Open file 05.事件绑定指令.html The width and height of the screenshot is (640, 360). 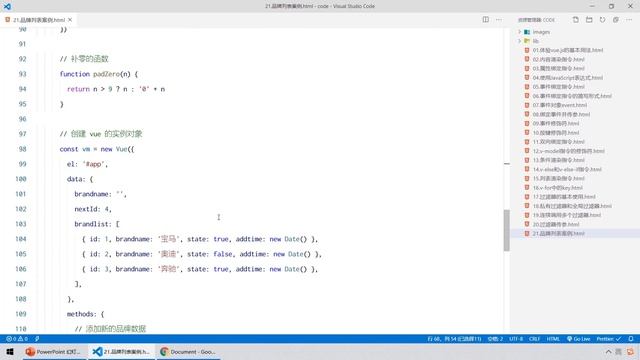[558, 87]
